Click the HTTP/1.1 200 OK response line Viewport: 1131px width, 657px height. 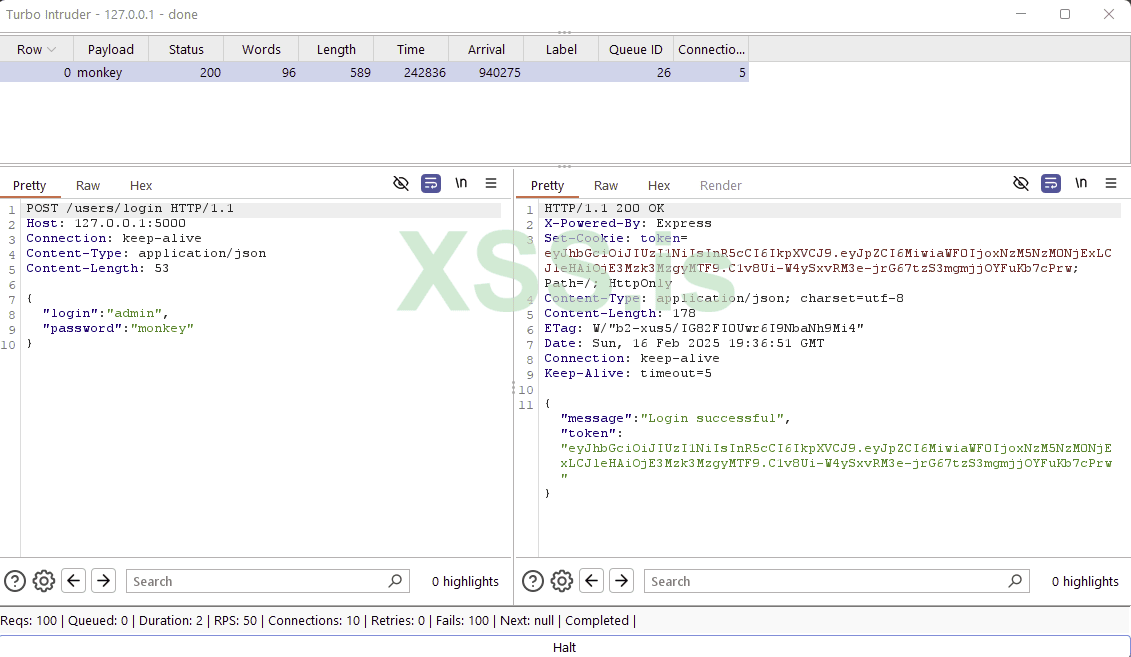(604, 208)
